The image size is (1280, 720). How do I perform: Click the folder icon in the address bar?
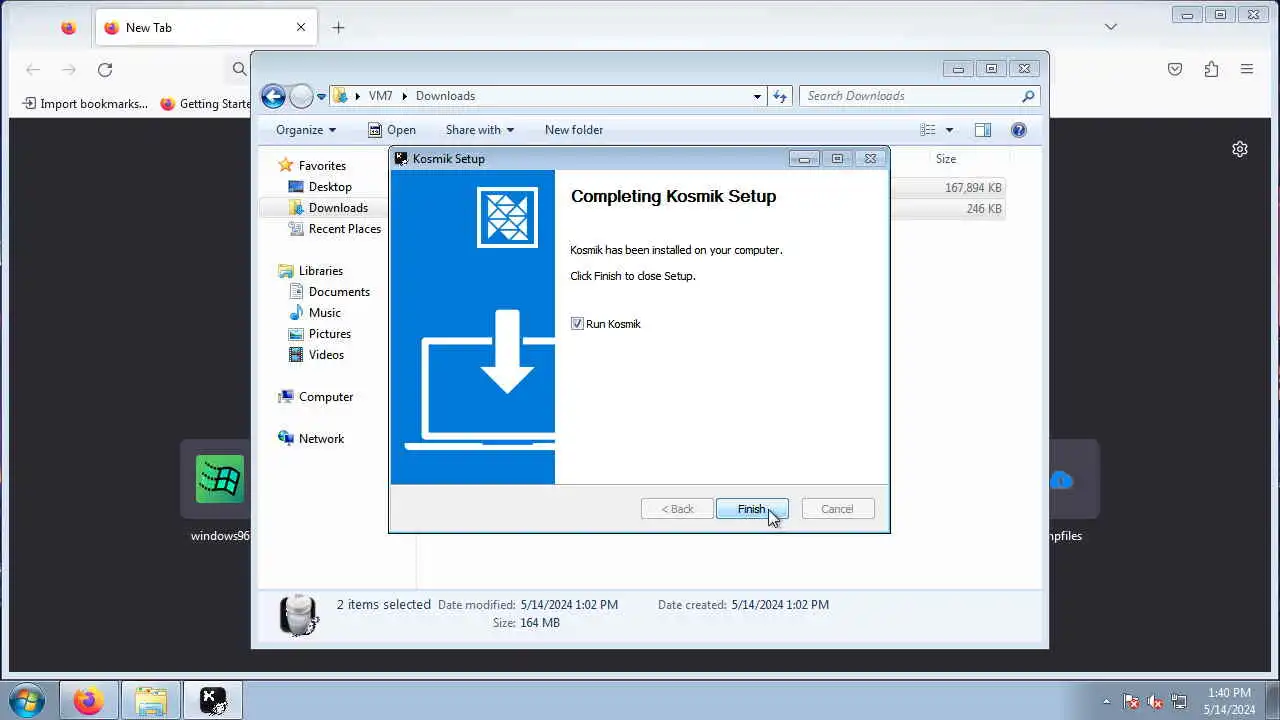click(x=341, y=96)
